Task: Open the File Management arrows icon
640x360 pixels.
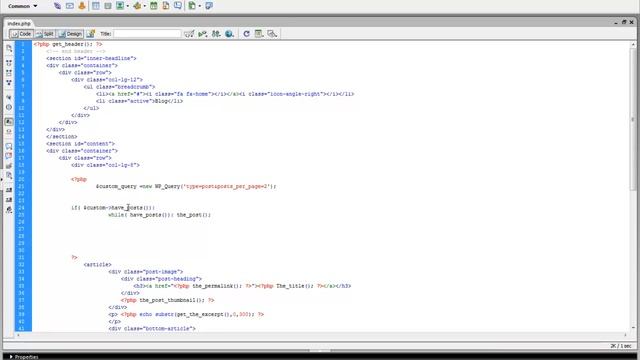Action: click(216, 34)
